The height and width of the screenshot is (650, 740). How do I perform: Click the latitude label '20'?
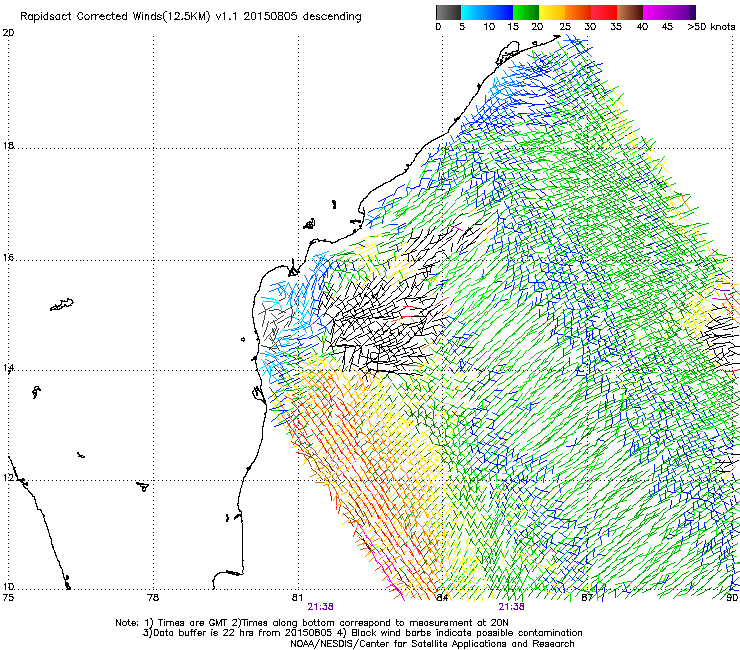pos(8,33)
